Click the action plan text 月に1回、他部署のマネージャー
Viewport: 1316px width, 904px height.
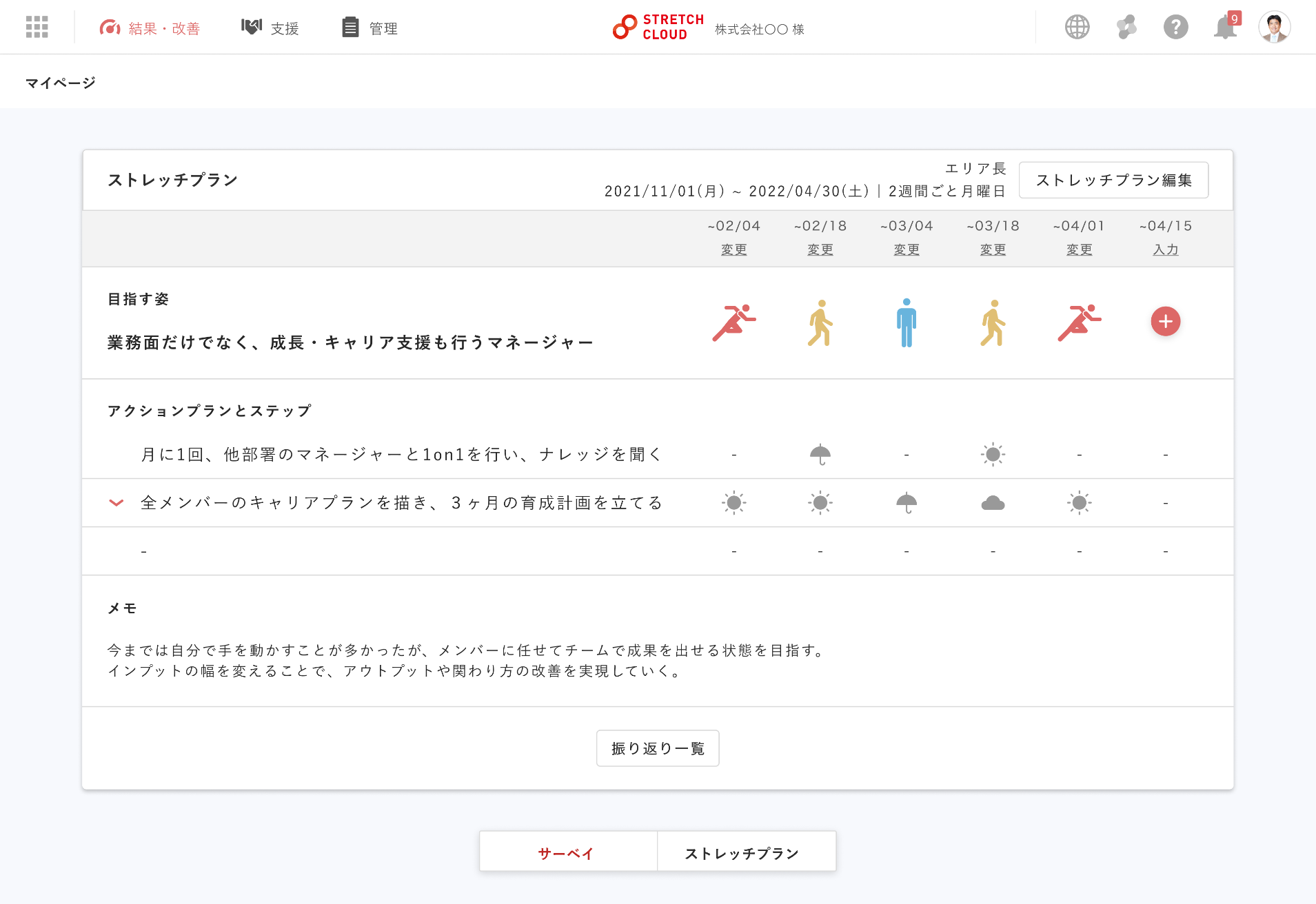pyautogui.click(x=400, y=455)
